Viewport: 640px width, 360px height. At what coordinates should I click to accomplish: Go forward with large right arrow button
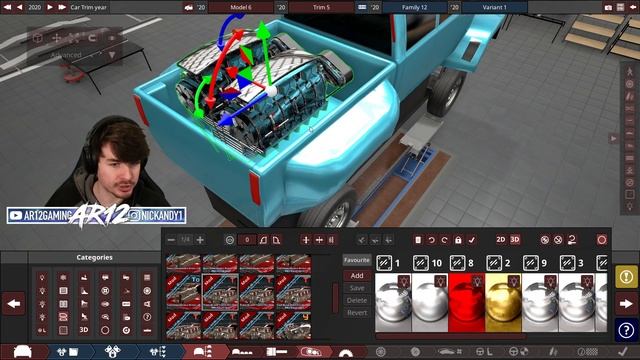pyautogui.click(x=626, y=304)
